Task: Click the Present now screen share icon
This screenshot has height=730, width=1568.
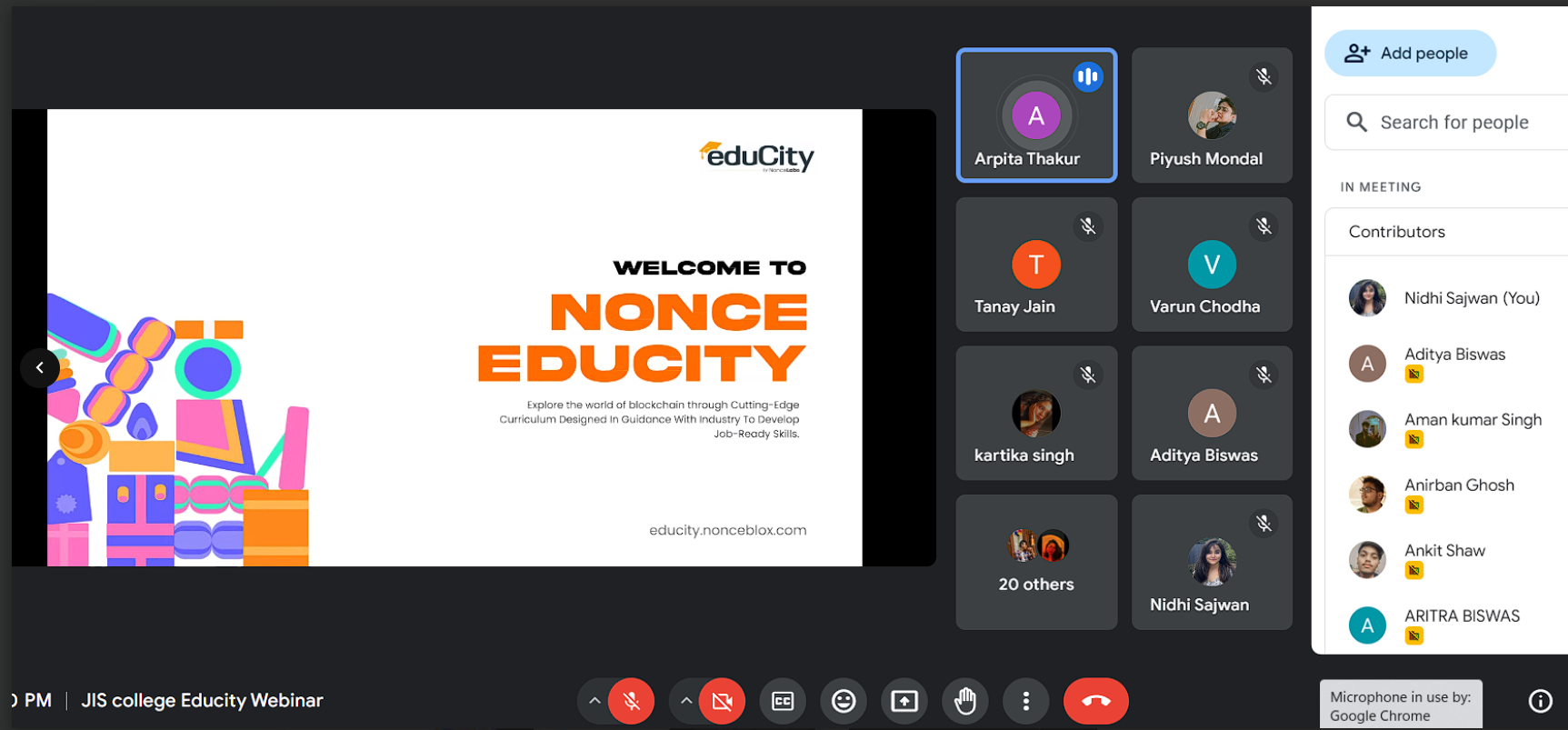Action: pos(904,701)
